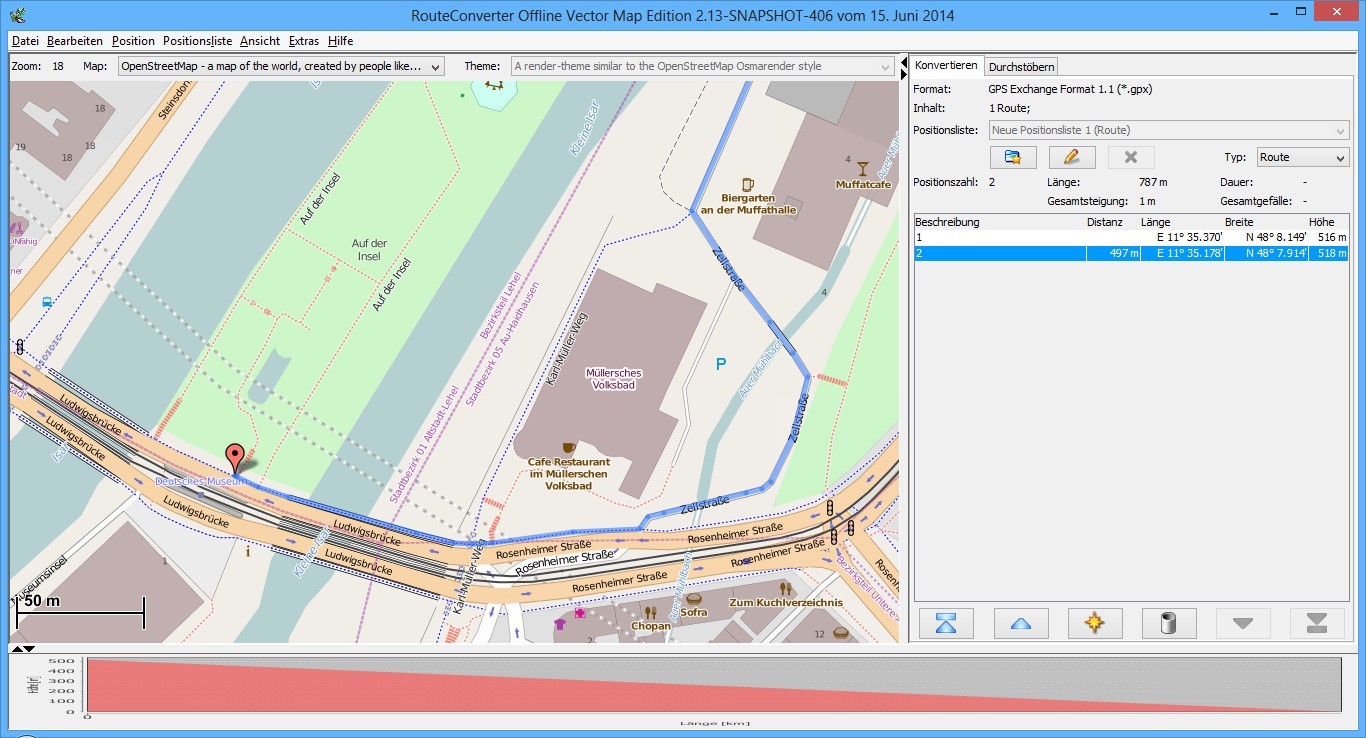The height and width of the screenshot is (738, 1366).
Task: Click the pencil rename position list button
Action: (1071, 157)
